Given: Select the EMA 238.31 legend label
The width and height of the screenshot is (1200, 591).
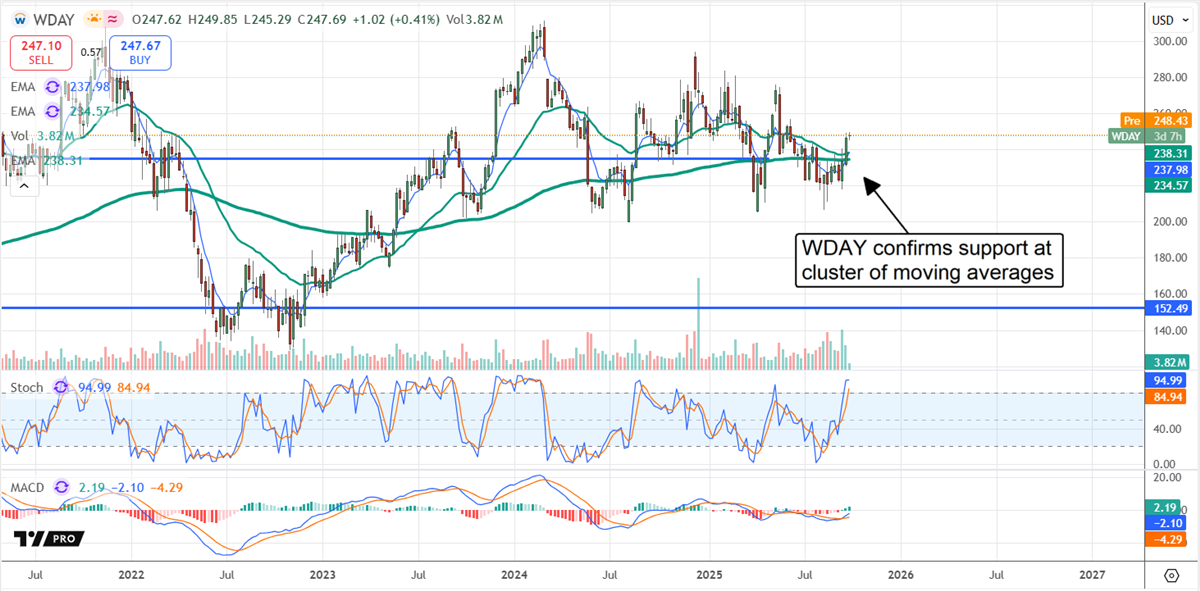Looking at the screenshot, I should [x=46, y=160].
